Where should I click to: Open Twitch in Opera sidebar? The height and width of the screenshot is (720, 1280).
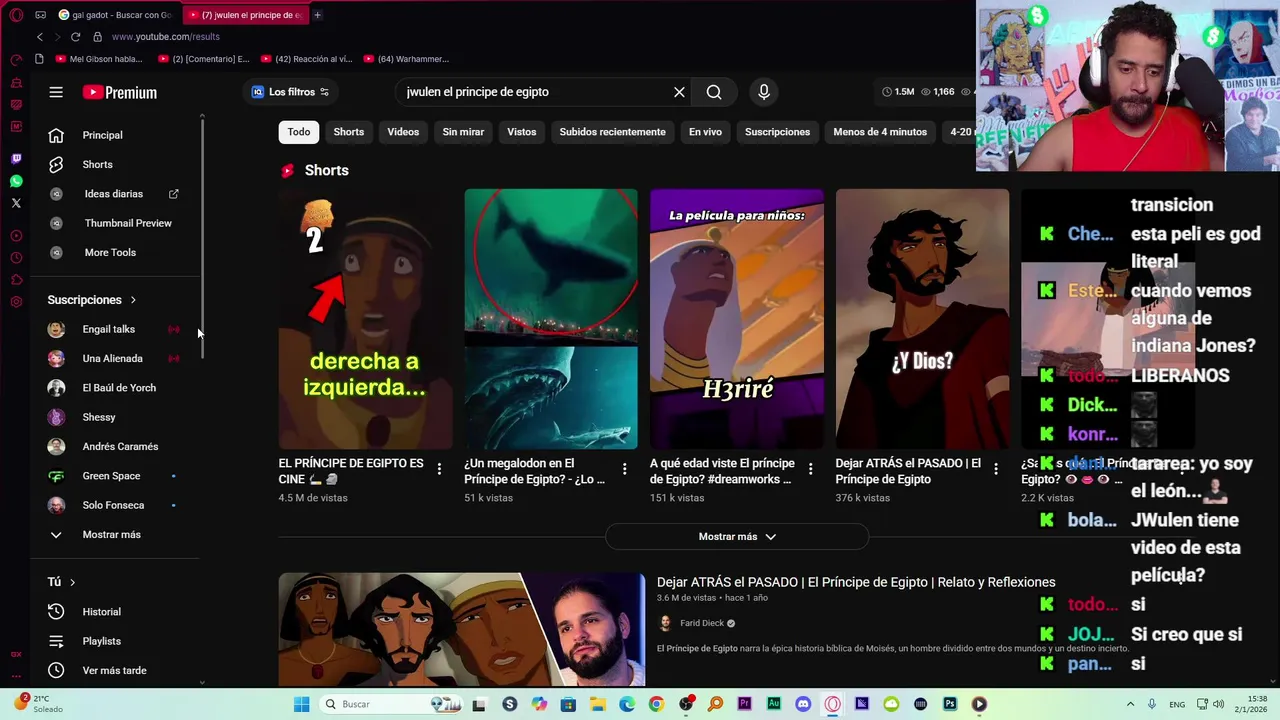[x=16, y=159]
